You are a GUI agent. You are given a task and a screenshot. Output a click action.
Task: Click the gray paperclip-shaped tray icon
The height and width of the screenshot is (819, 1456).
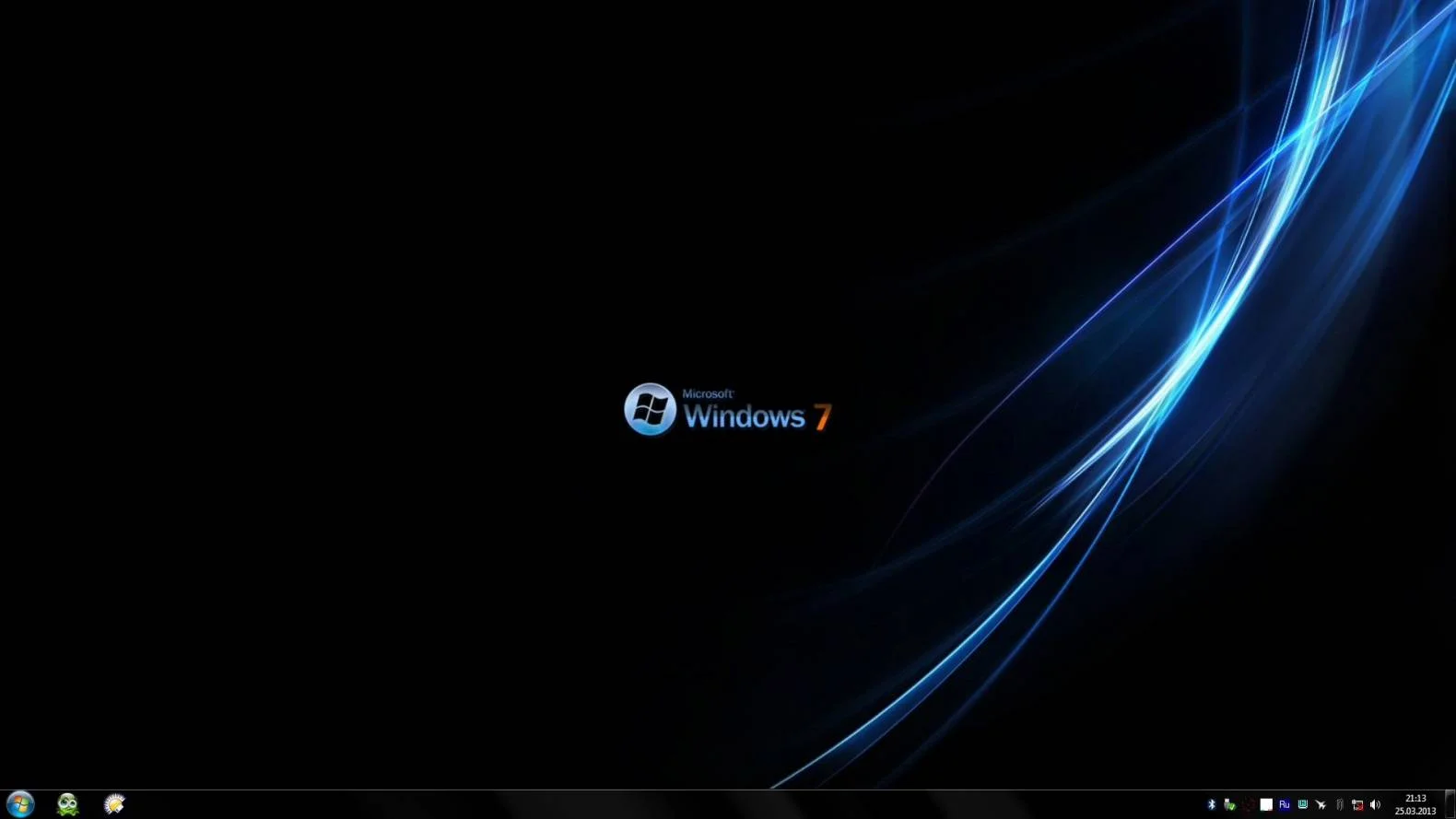[1339, 805]
